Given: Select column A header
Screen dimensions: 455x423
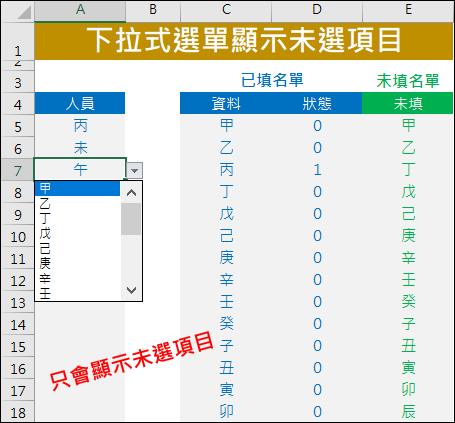Looking at the screenshot, I should [x=80, y=10].
